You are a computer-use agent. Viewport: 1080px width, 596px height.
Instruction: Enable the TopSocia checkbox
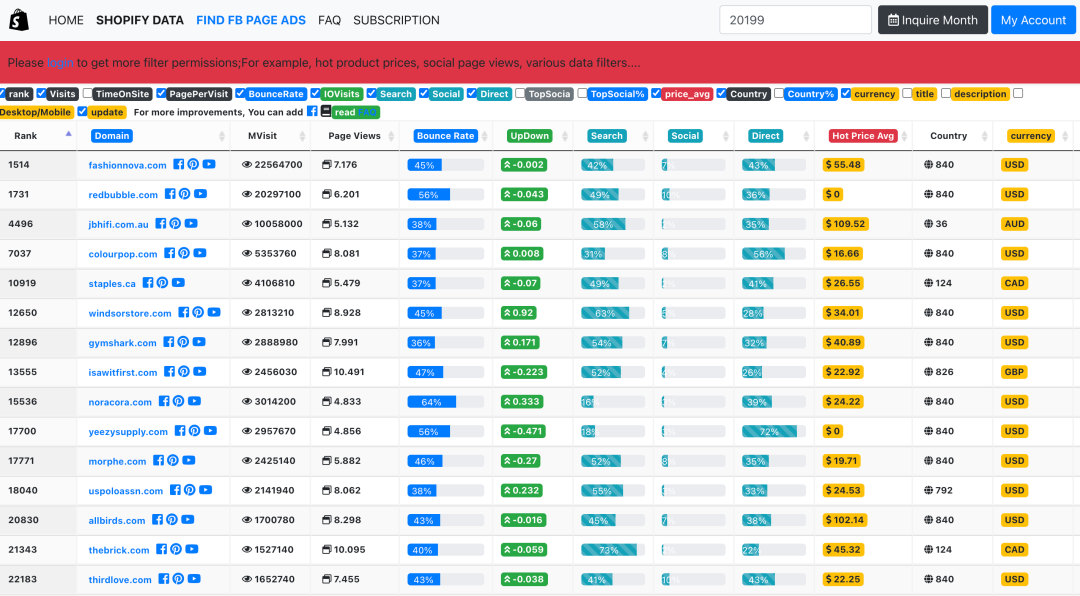click(x=520, y=93)
